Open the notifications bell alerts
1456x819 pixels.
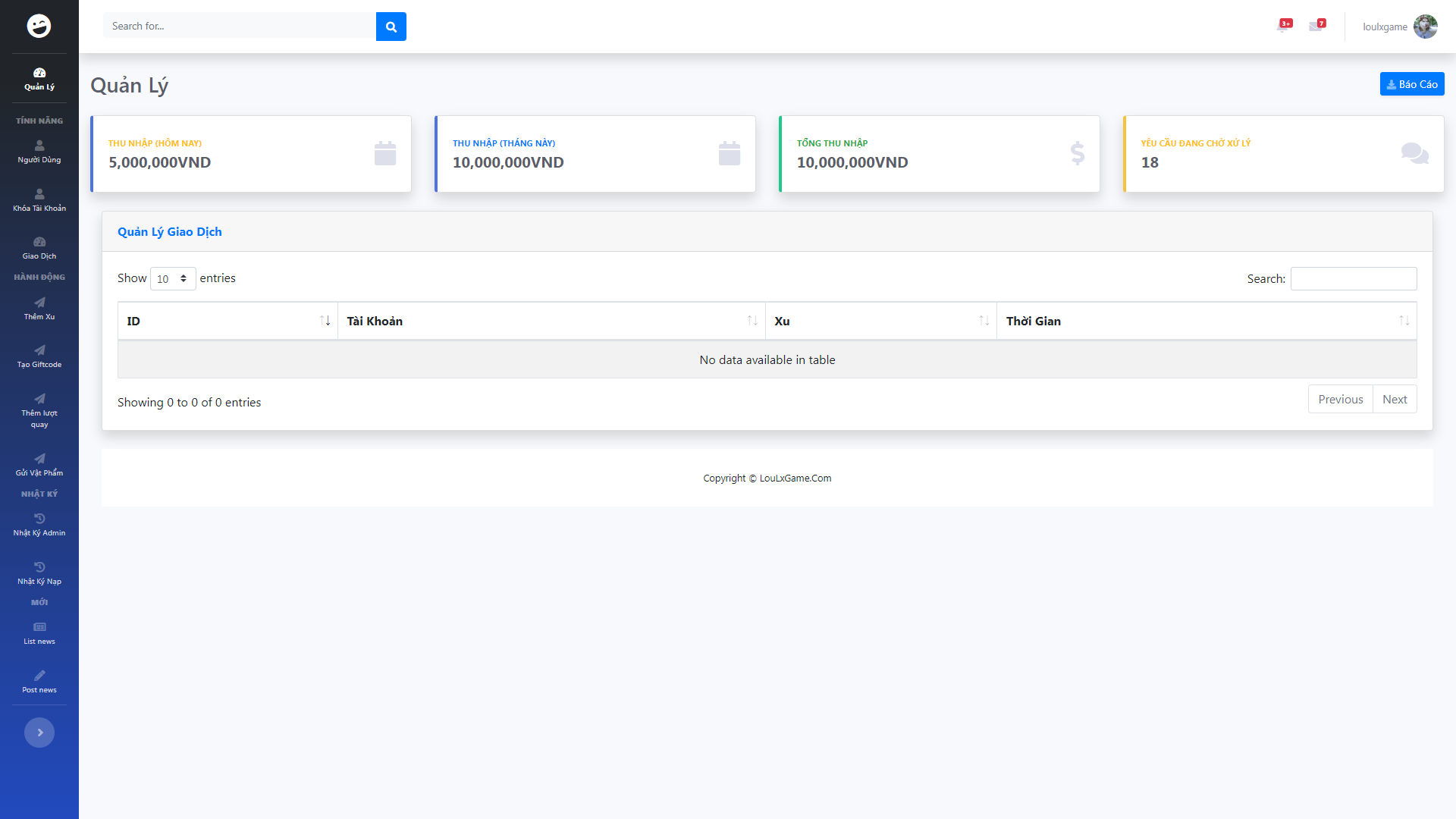tap(1283, 26)
